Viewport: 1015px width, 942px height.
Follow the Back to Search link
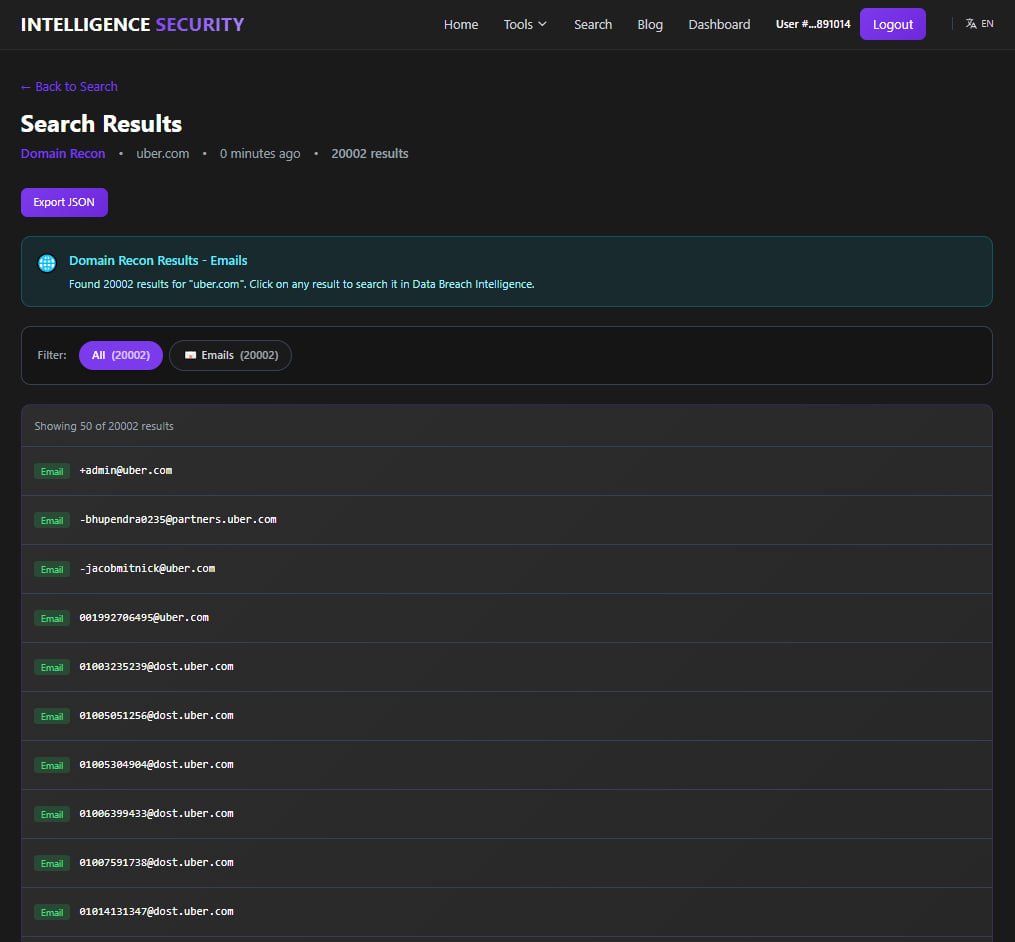point(69,87)
